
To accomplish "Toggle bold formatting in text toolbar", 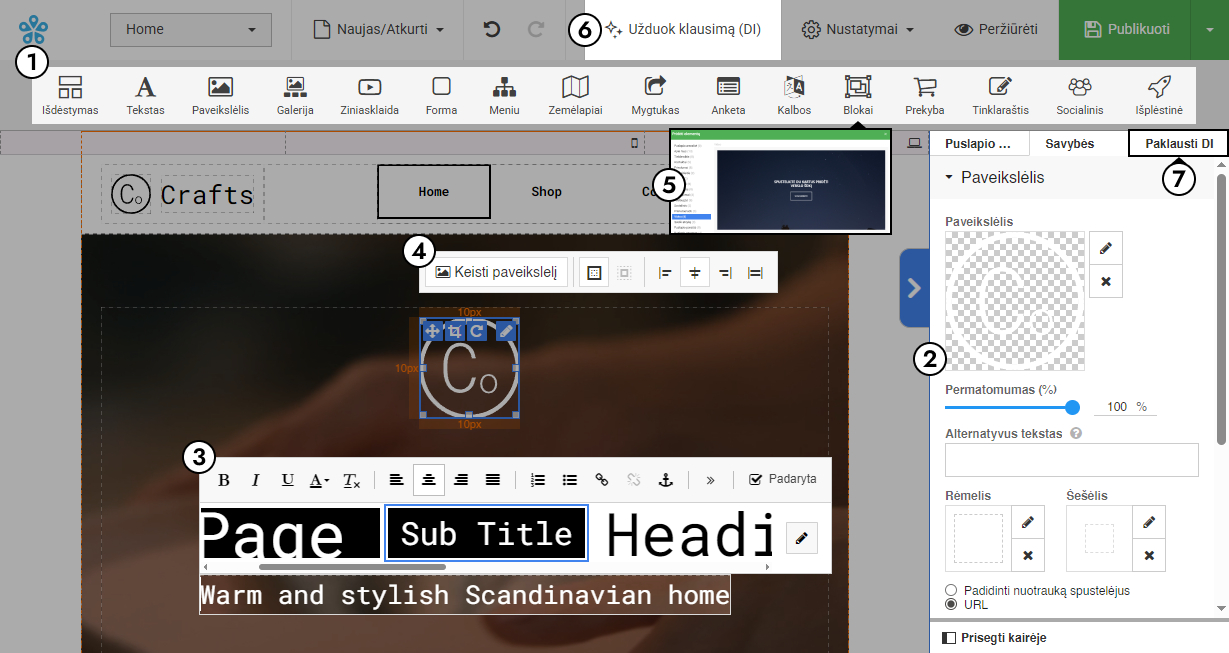I will coord(224,480).
